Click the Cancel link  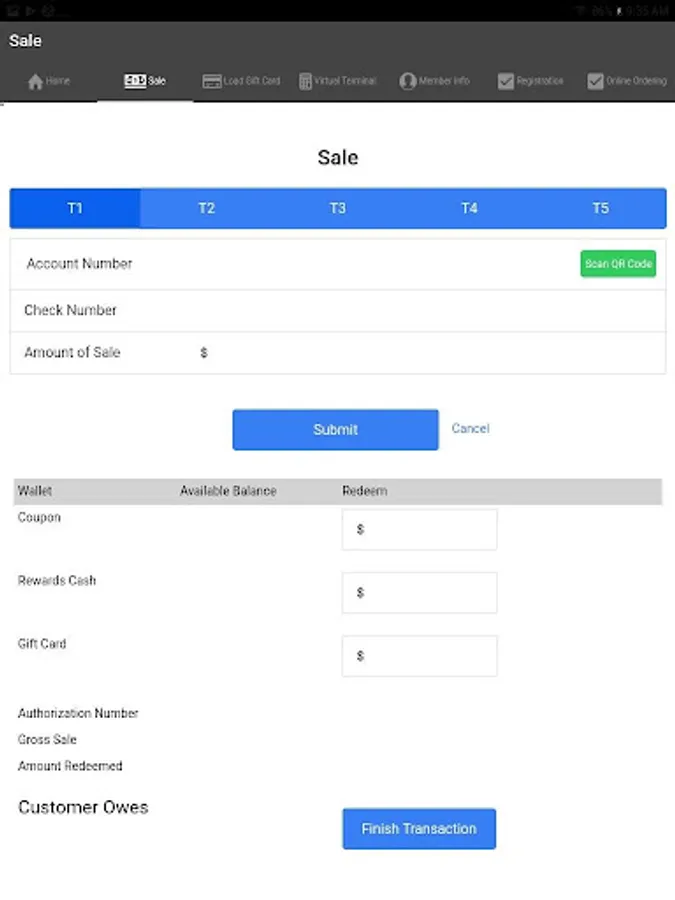tap(470, 428)
